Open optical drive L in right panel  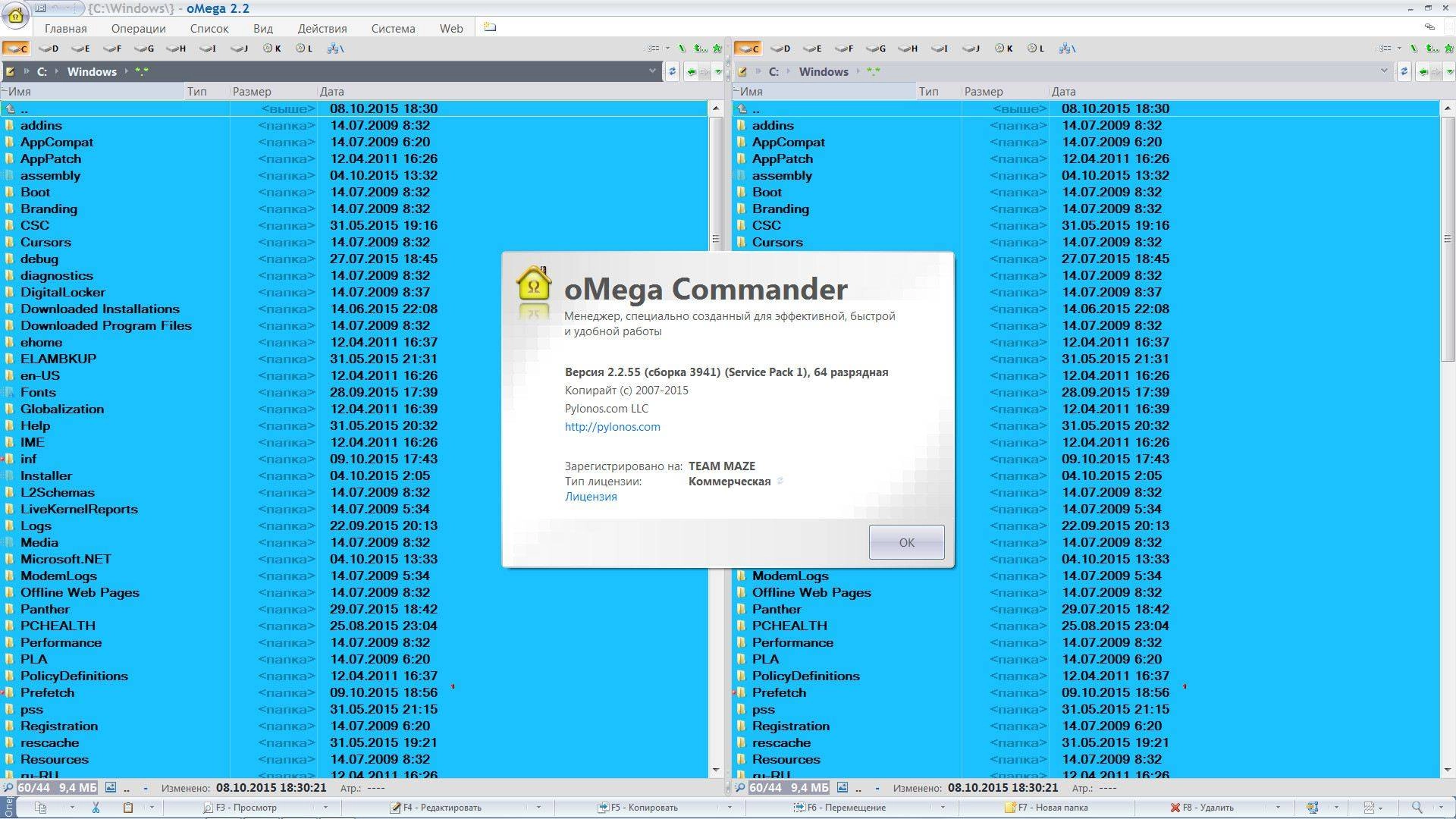(1036, 49)
